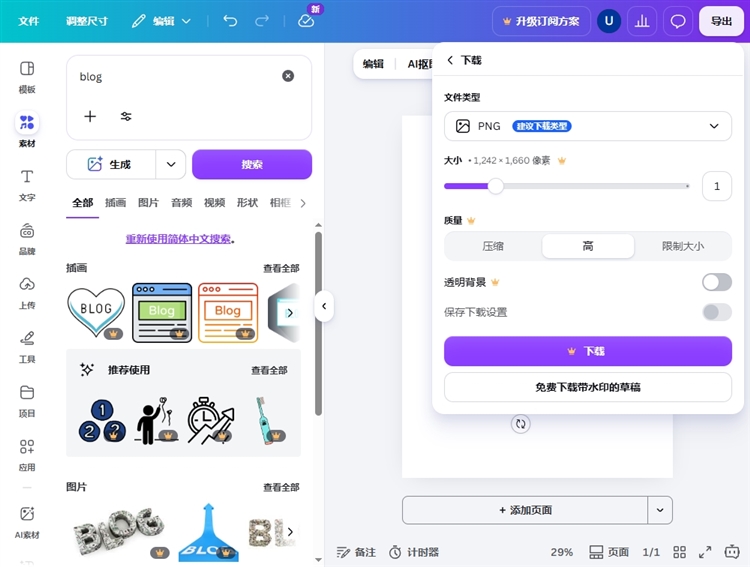Image resolution: width=750 pixels, height=567 pixels.
Task: Show more 图片 results with arrow
Action: (290, 532)
